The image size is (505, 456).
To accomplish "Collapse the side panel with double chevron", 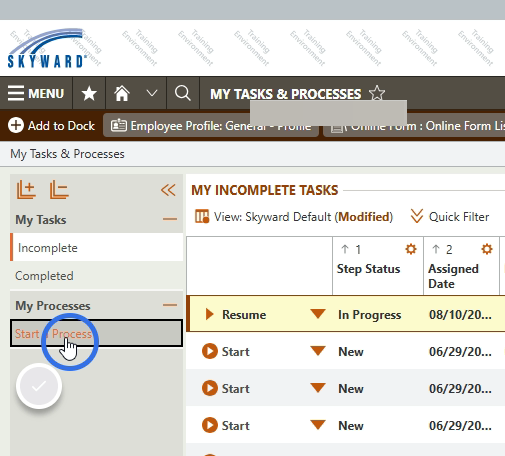I will click(x=168, y=190).
